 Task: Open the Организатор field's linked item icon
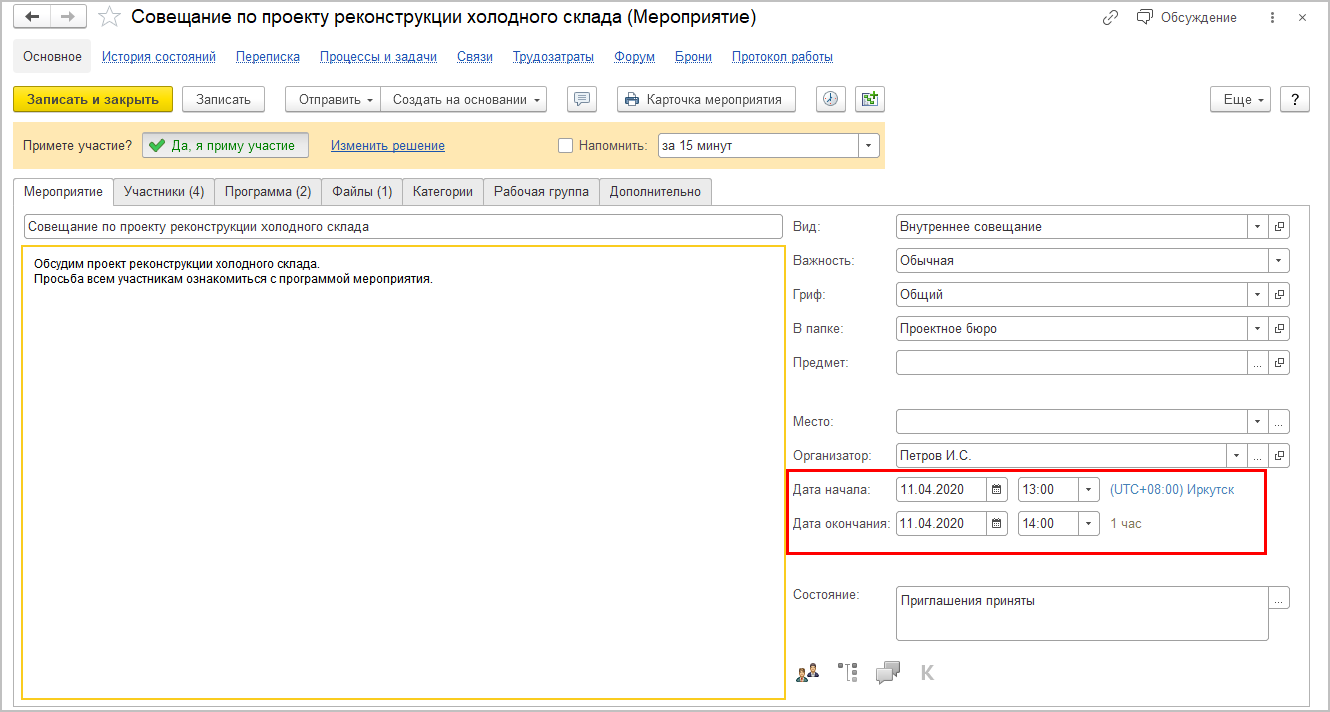(1279, 456)
